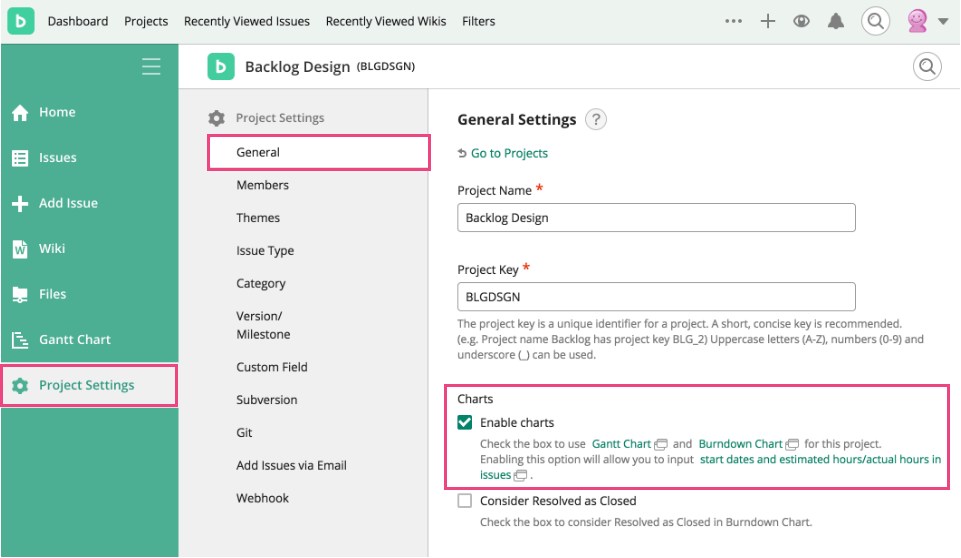
Task: Click the Backlog Design project title
Action: coord(297,66)
